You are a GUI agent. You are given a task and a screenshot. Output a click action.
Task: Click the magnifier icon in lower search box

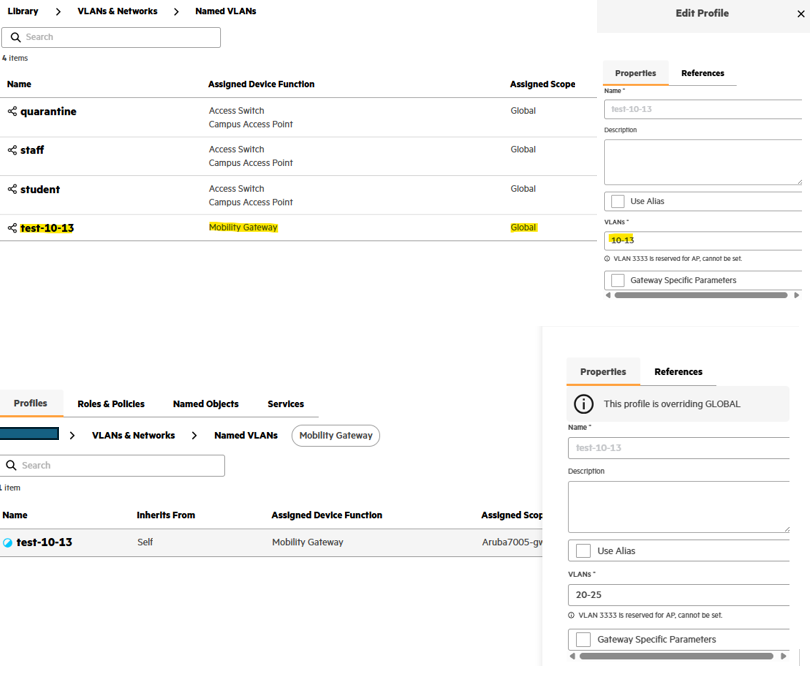pos(11,465)
